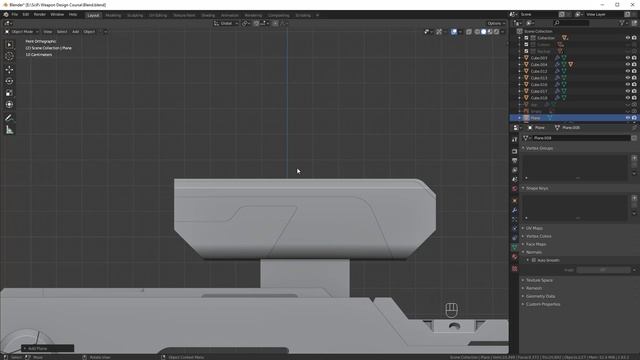Toggle snapping magnet button

[x=256, y=23]
